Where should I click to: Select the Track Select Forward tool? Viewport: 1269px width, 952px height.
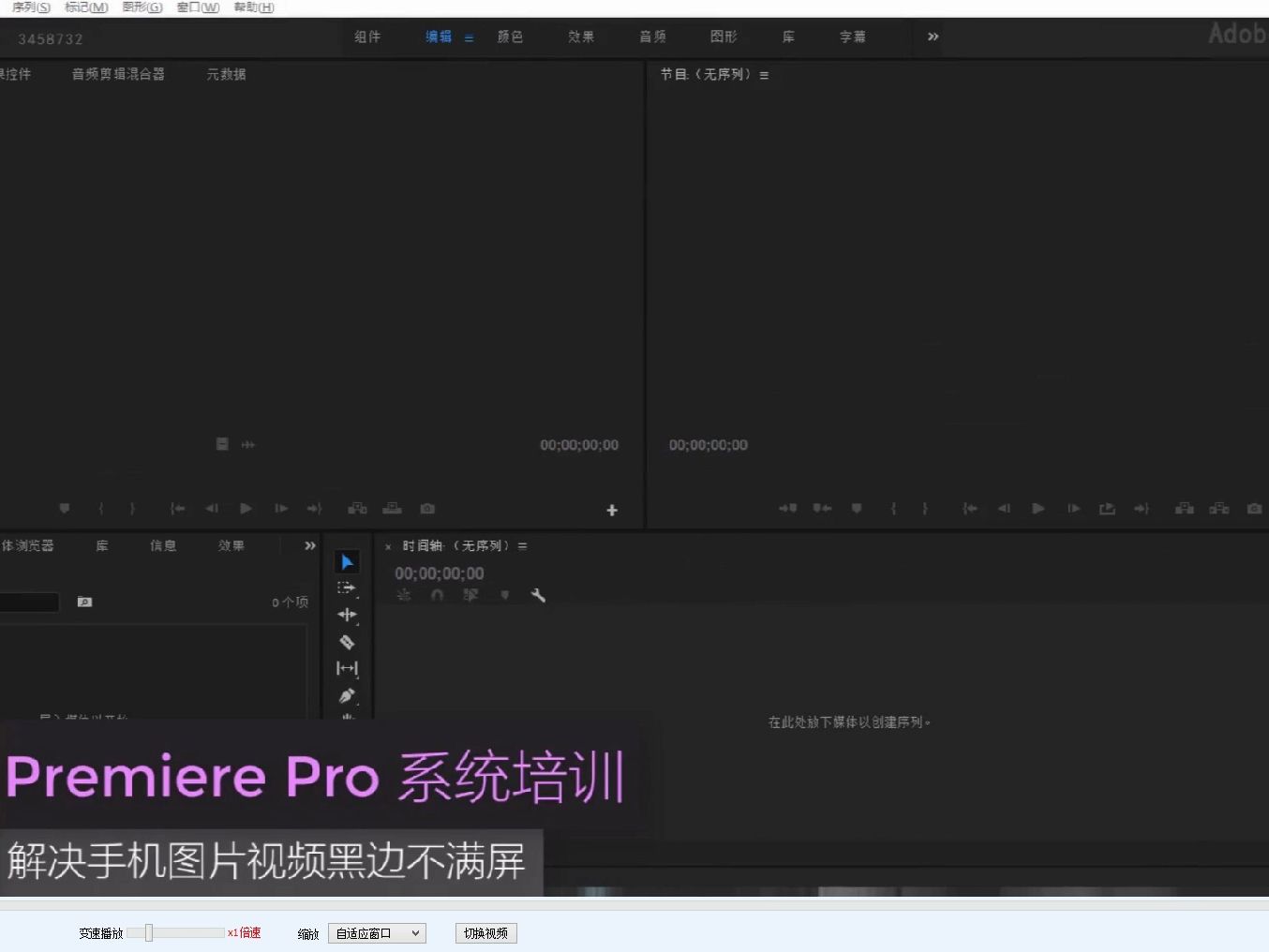click(x=347, y=588)
